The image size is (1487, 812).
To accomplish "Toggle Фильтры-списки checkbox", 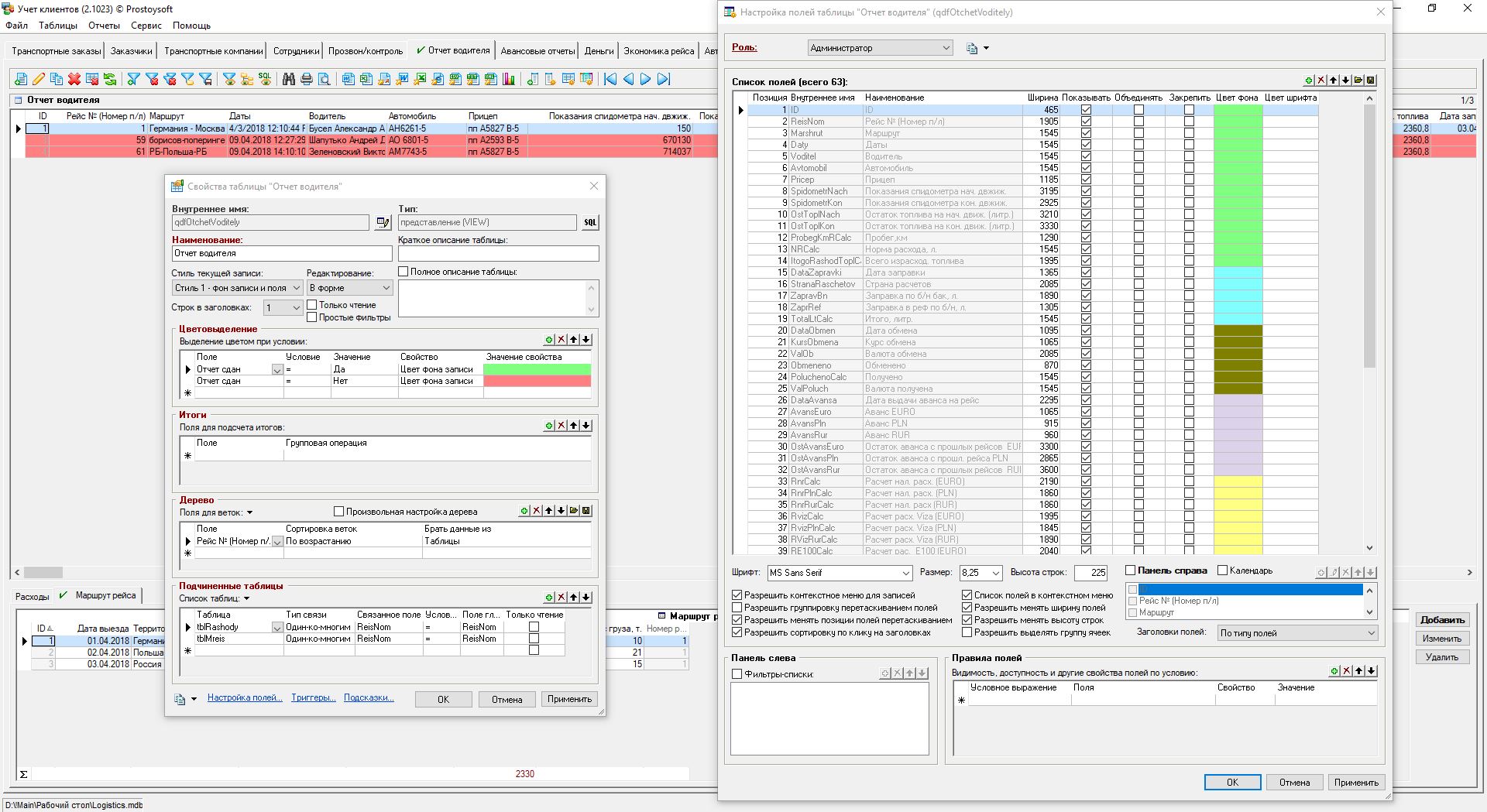I will point(737,674).
